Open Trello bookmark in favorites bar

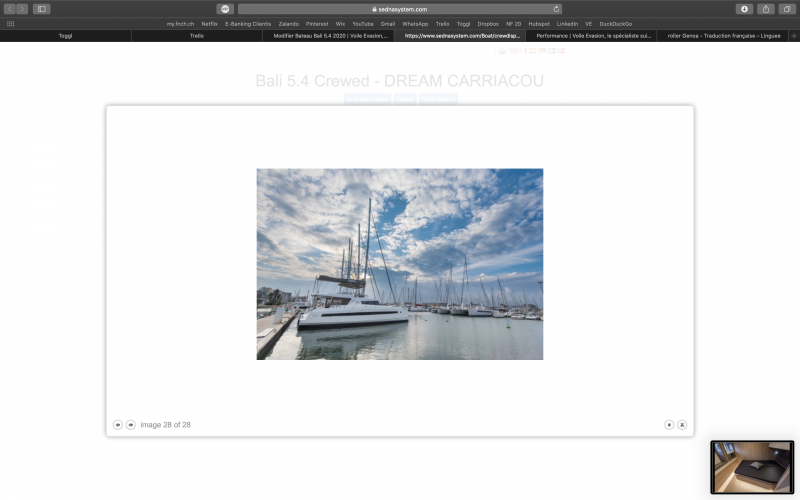click(442, 23)
